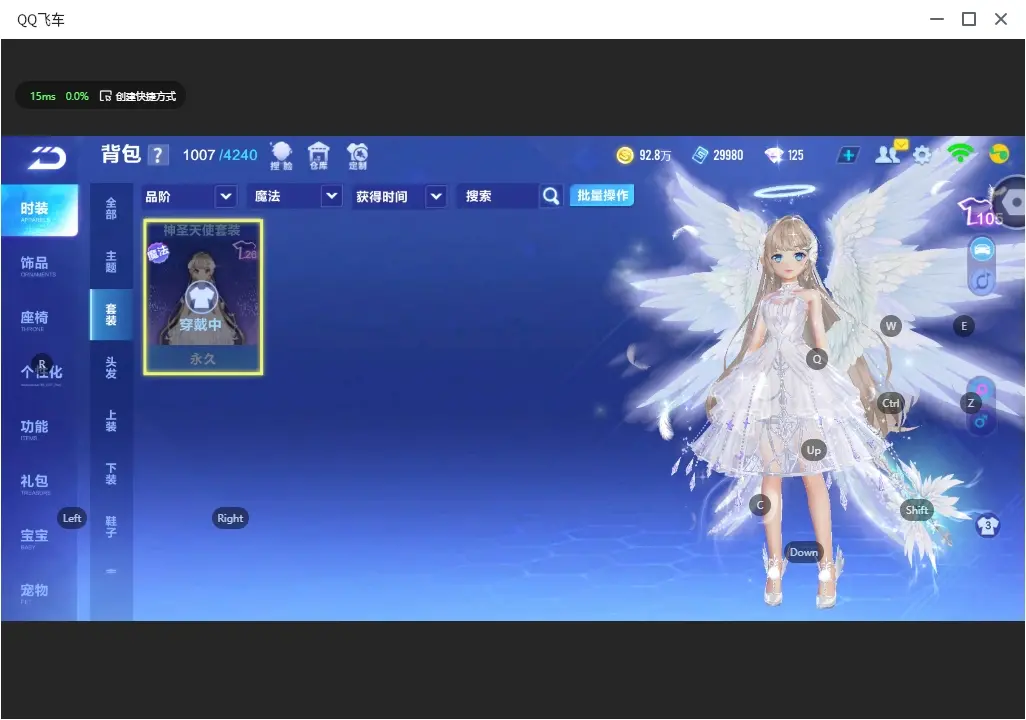Screen dimensions: 1026x720
Task: Click the gold coin currency icon
Action: tap(625, 155)
